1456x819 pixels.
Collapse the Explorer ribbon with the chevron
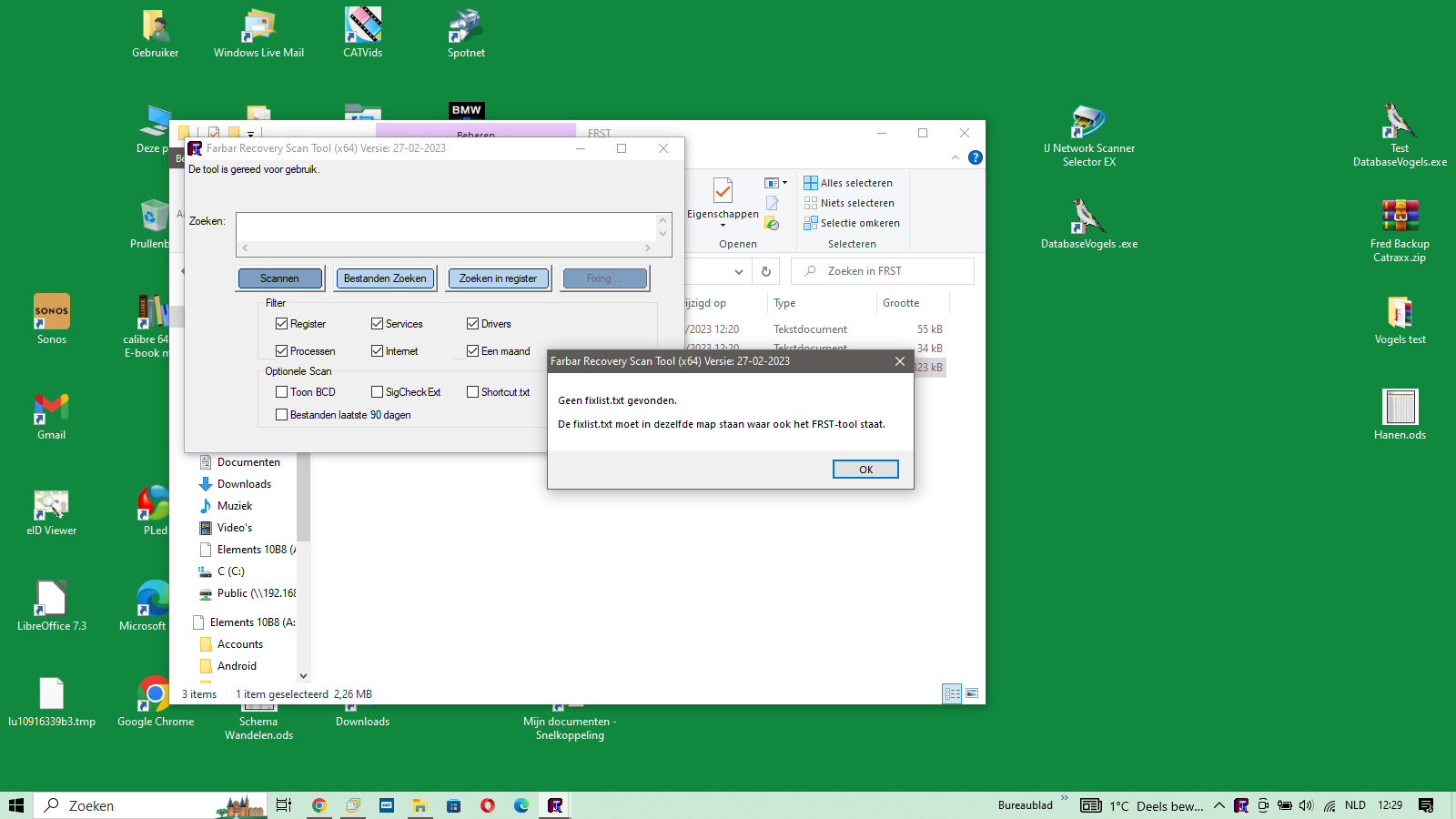coord(955,157)
